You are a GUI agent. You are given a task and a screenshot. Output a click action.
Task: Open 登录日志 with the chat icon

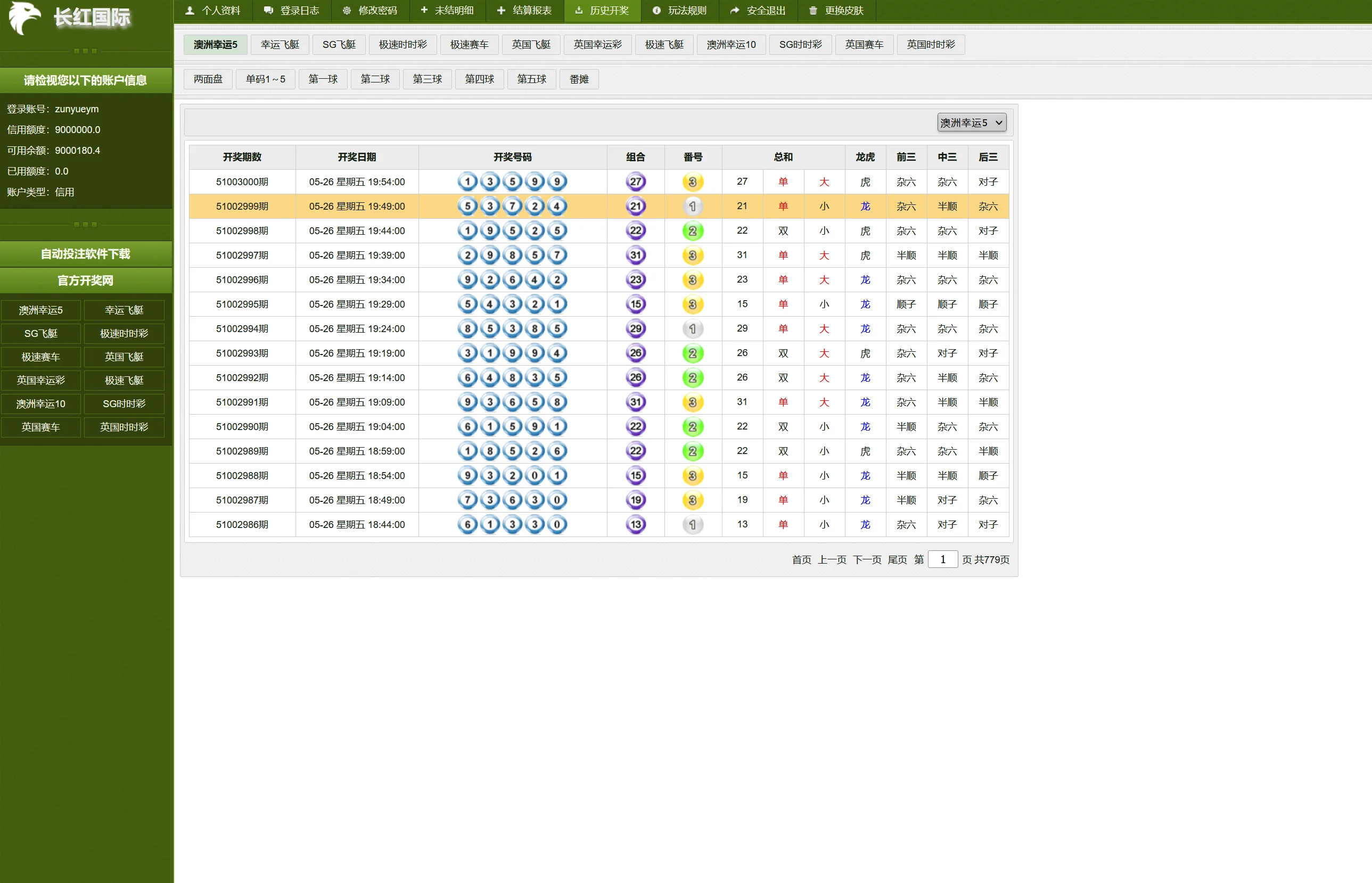click(x=291, y=10)
